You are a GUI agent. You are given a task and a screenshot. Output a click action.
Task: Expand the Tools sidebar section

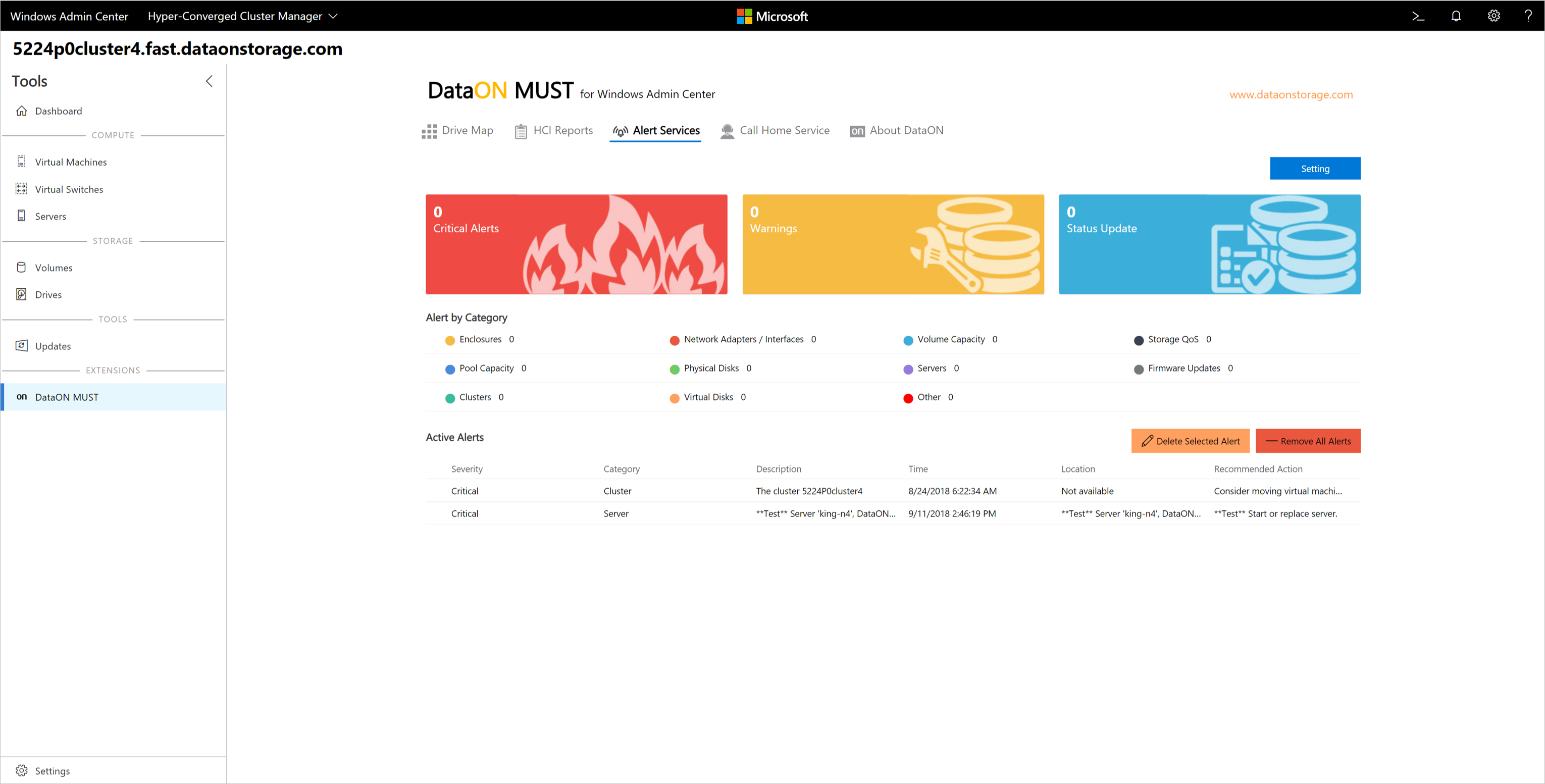(210, 81)
